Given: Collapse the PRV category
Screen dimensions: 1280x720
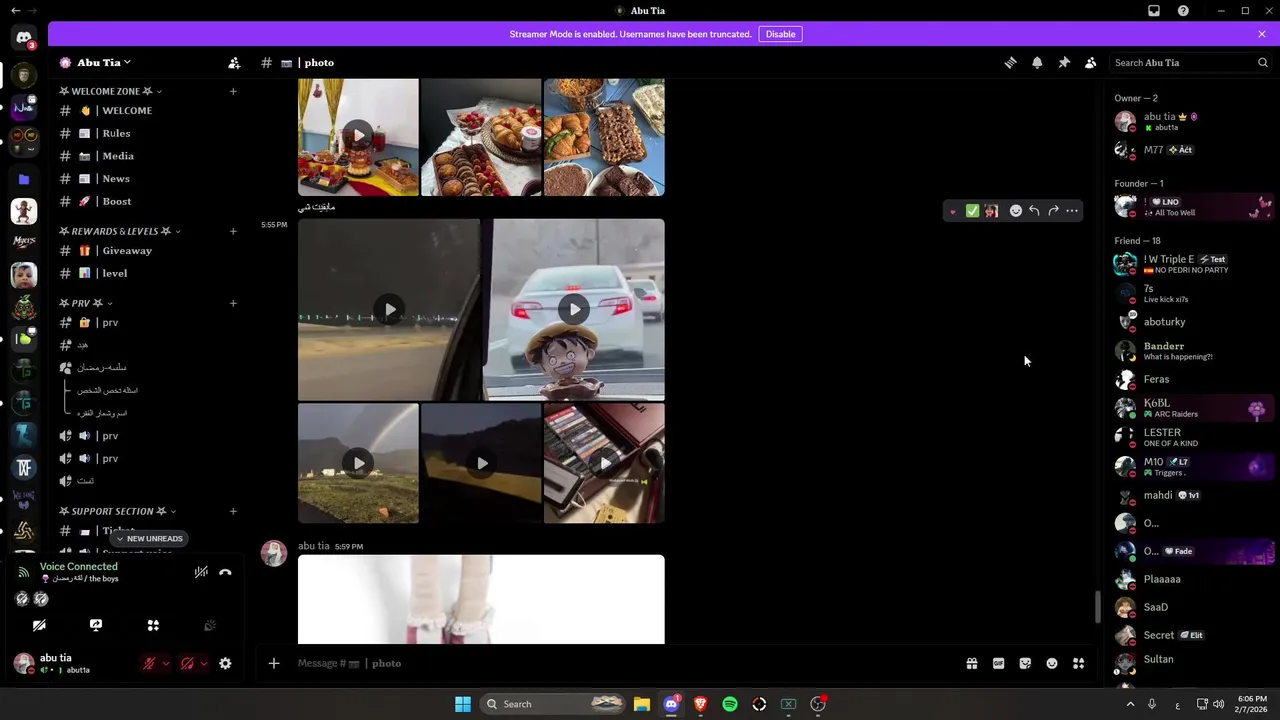Looking at the screenshot, I should pyautogui.click(x=85, y=303).
